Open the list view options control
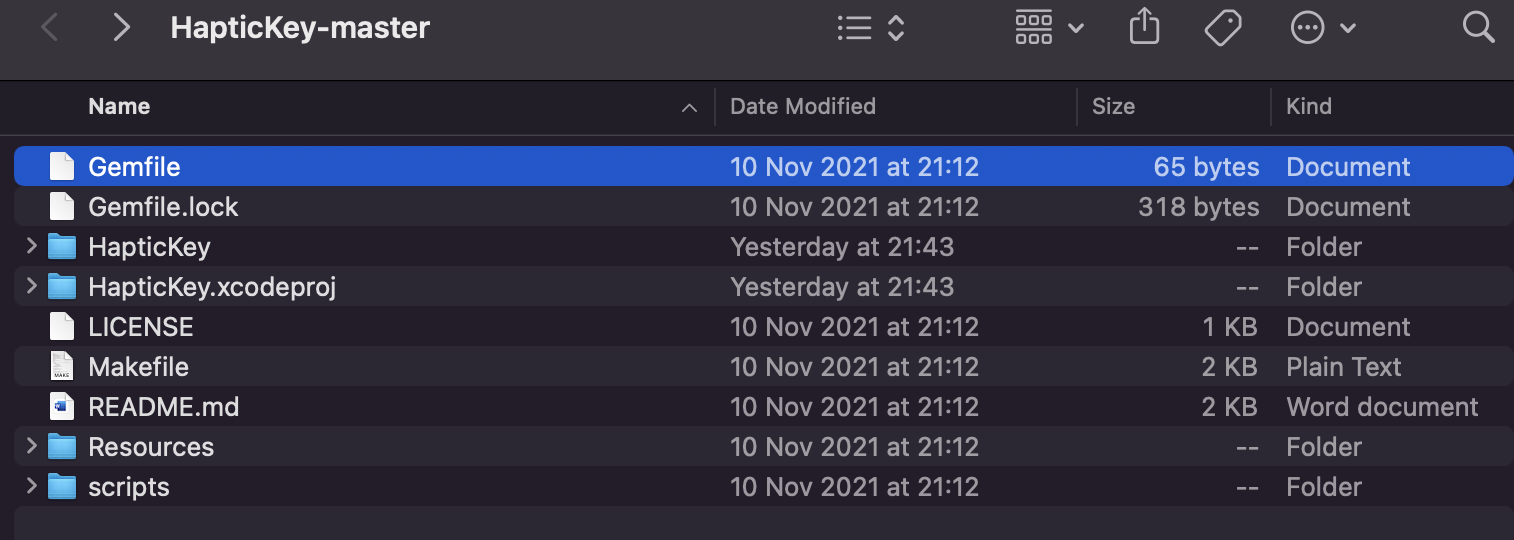The width and height of the screenshot is (1514, 540). click(x=870, y=28)
